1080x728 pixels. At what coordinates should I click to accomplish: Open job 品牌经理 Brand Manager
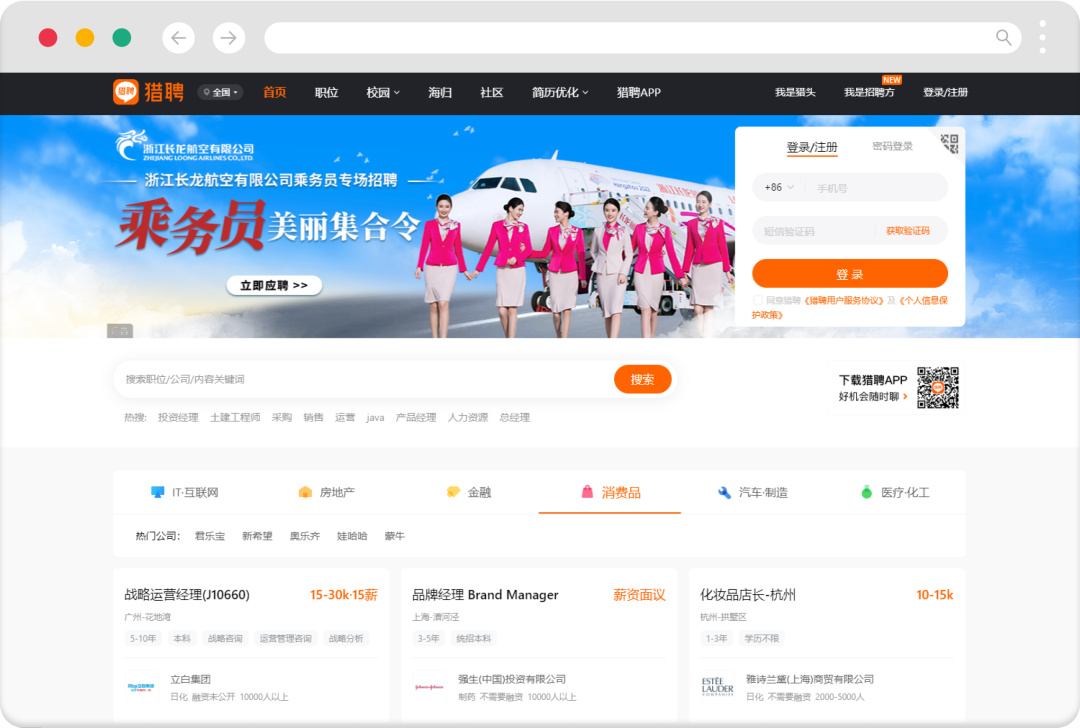tap(485, 594)
